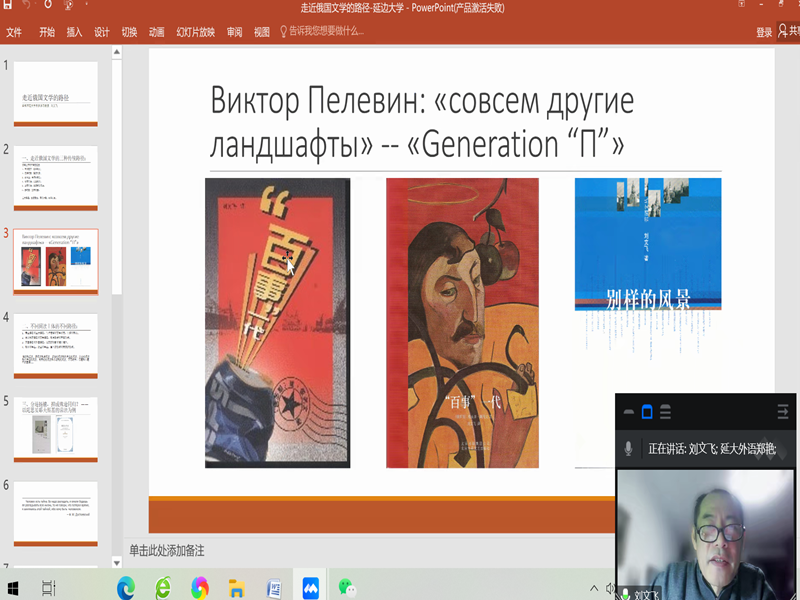
Task: Switch meeting panel to minimized strip view
Action: tap(629, 412)
